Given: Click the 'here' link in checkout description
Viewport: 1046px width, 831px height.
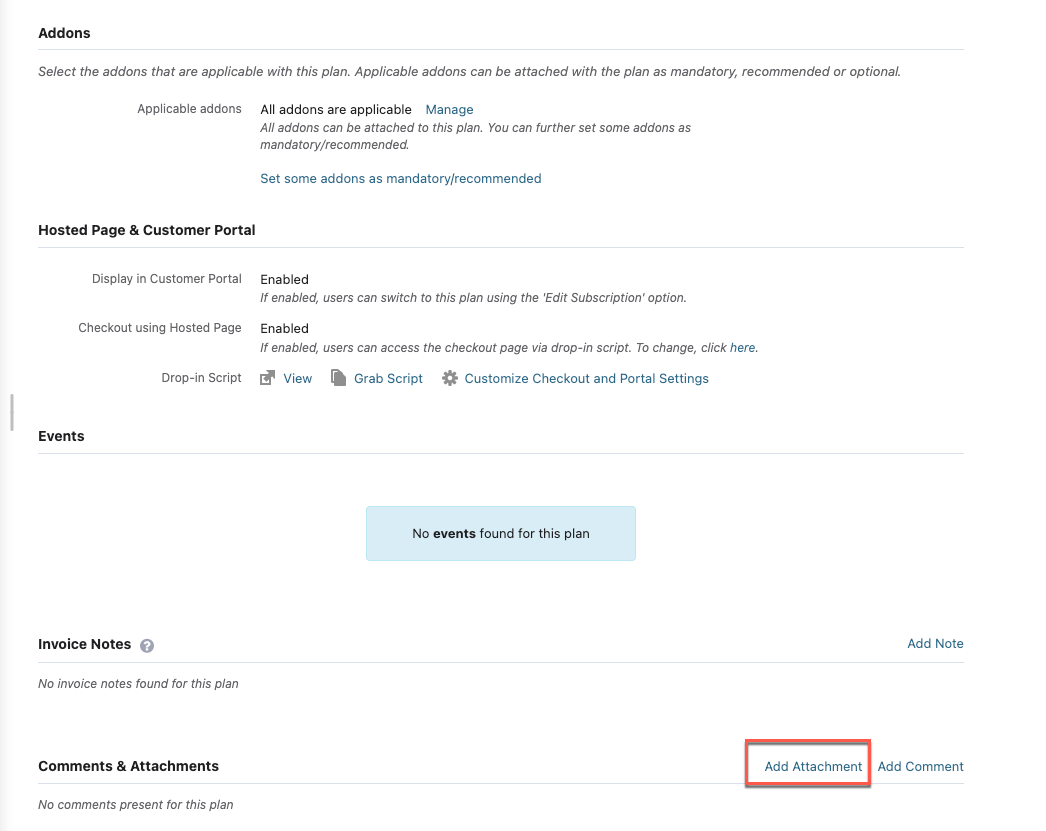Looking at the screenshot, I should [742, 348].
